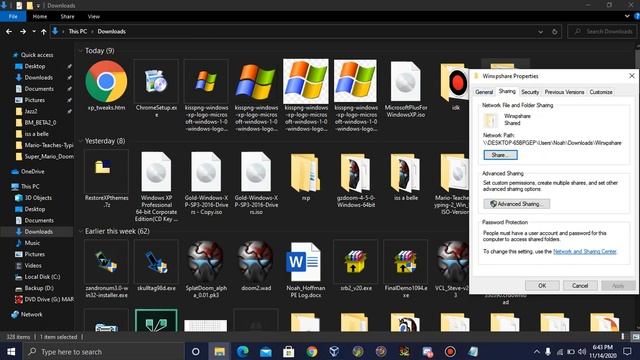The image size is (640, 360).
Task: Open the Windows Start menu
Action: click(11, 351)
